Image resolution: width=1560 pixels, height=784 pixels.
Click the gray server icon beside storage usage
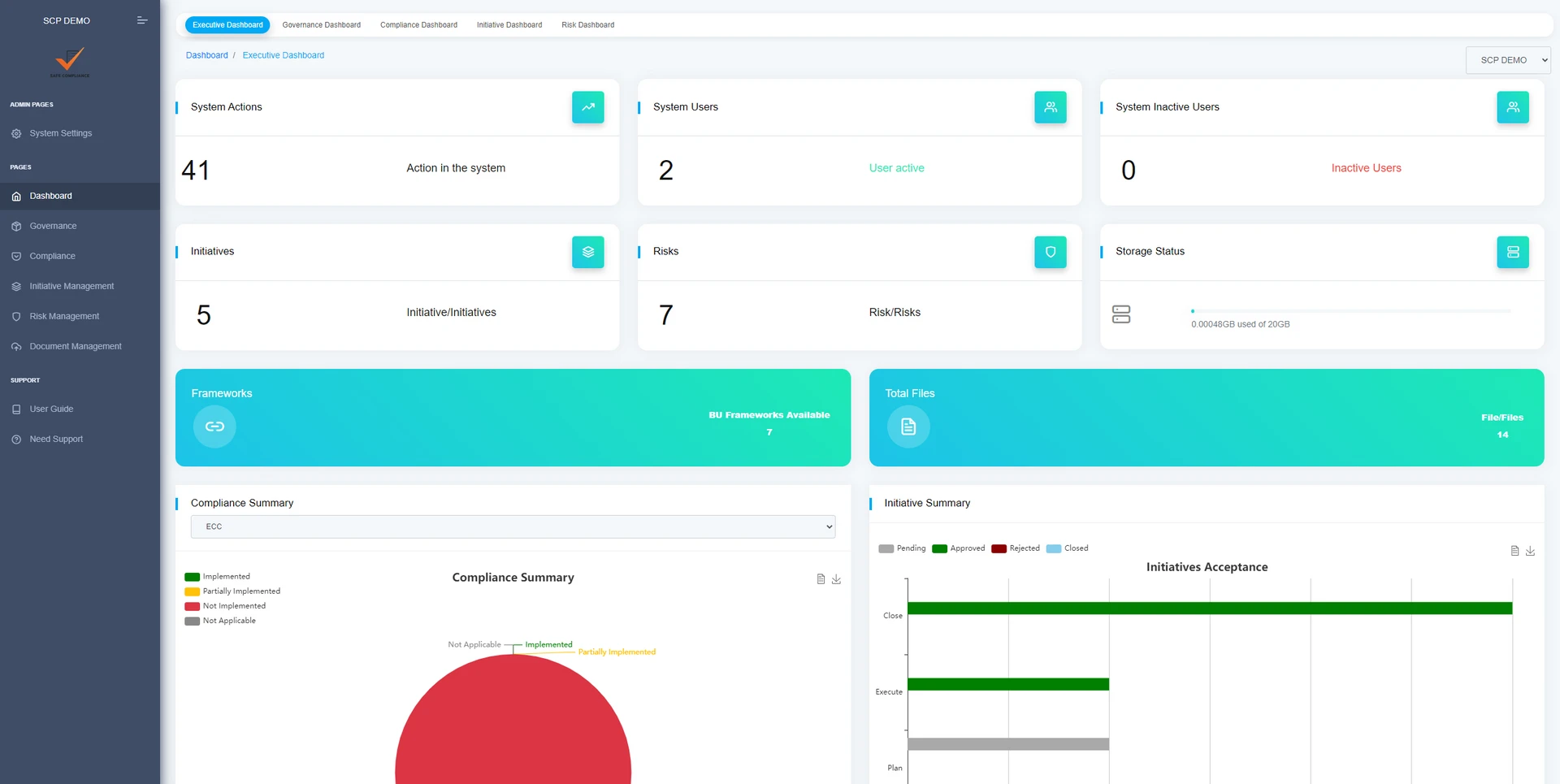1121,314
